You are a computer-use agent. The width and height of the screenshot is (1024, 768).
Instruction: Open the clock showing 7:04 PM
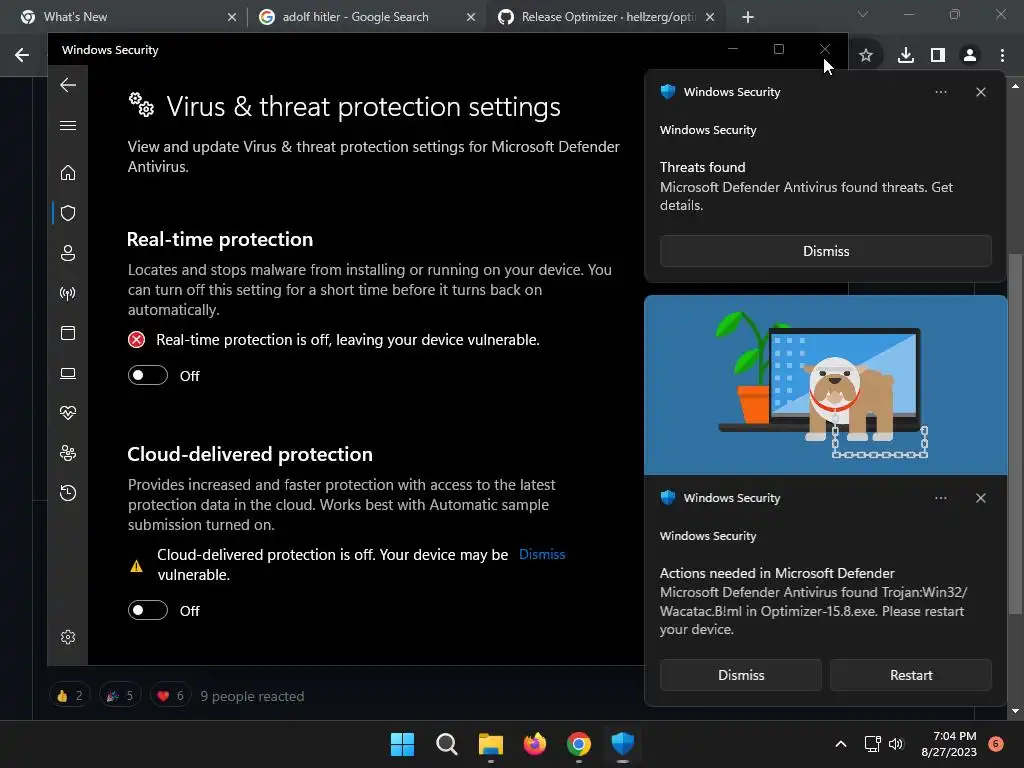pyautogui.click(x=949, y=744)
